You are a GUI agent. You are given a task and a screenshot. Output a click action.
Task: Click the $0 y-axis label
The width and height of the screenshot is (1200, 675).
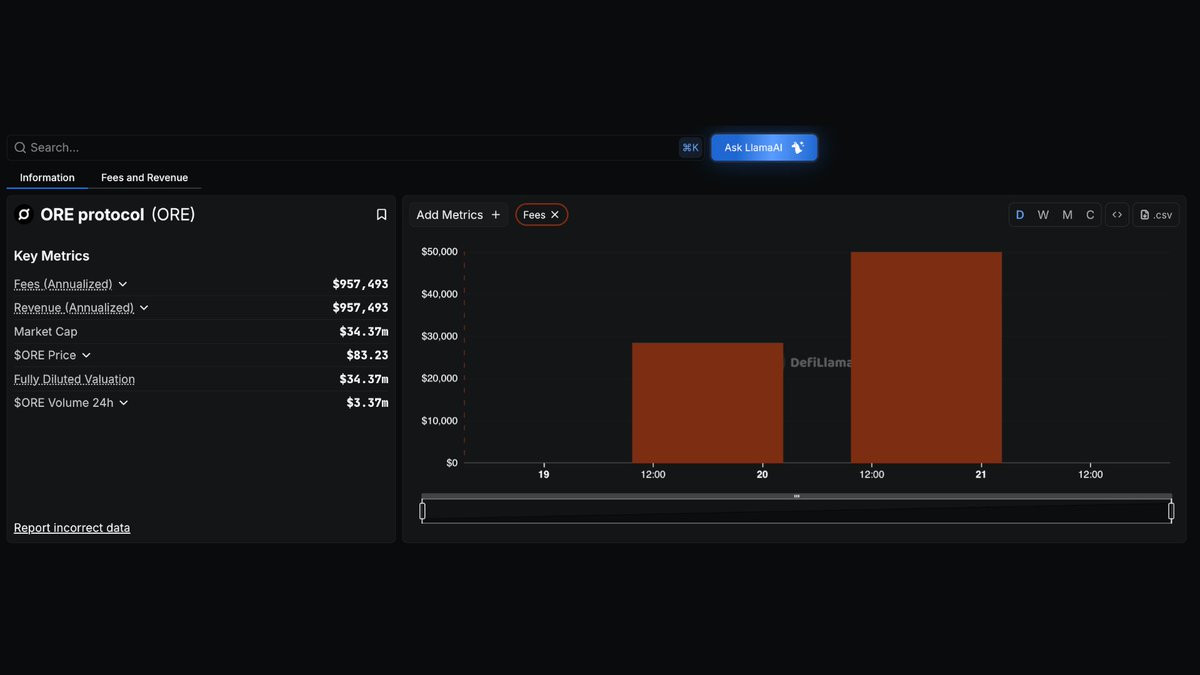452,463
